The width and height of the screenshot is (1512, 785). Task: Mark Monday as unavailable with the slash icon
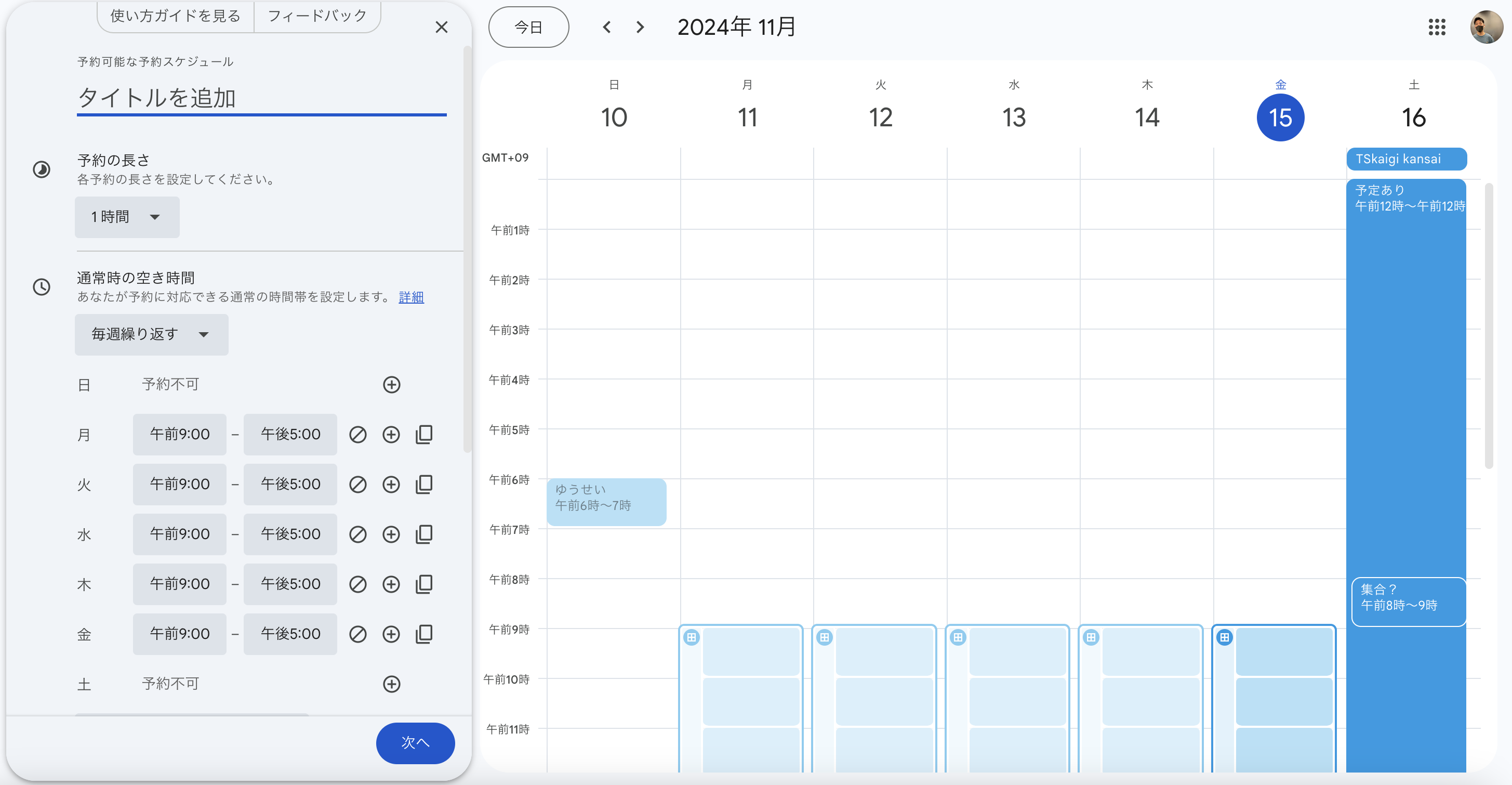(x=357, y=435)
